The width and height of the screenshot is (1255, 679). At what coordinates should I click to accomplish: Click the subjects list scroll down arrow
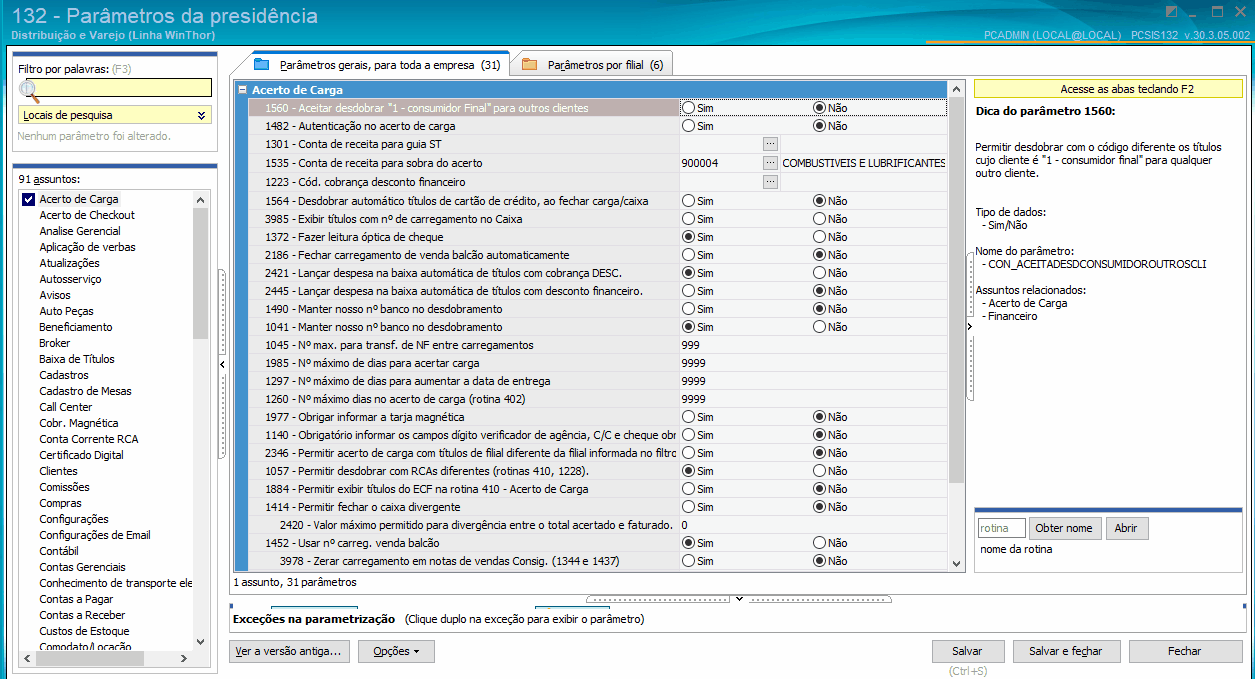pos(201,643)
